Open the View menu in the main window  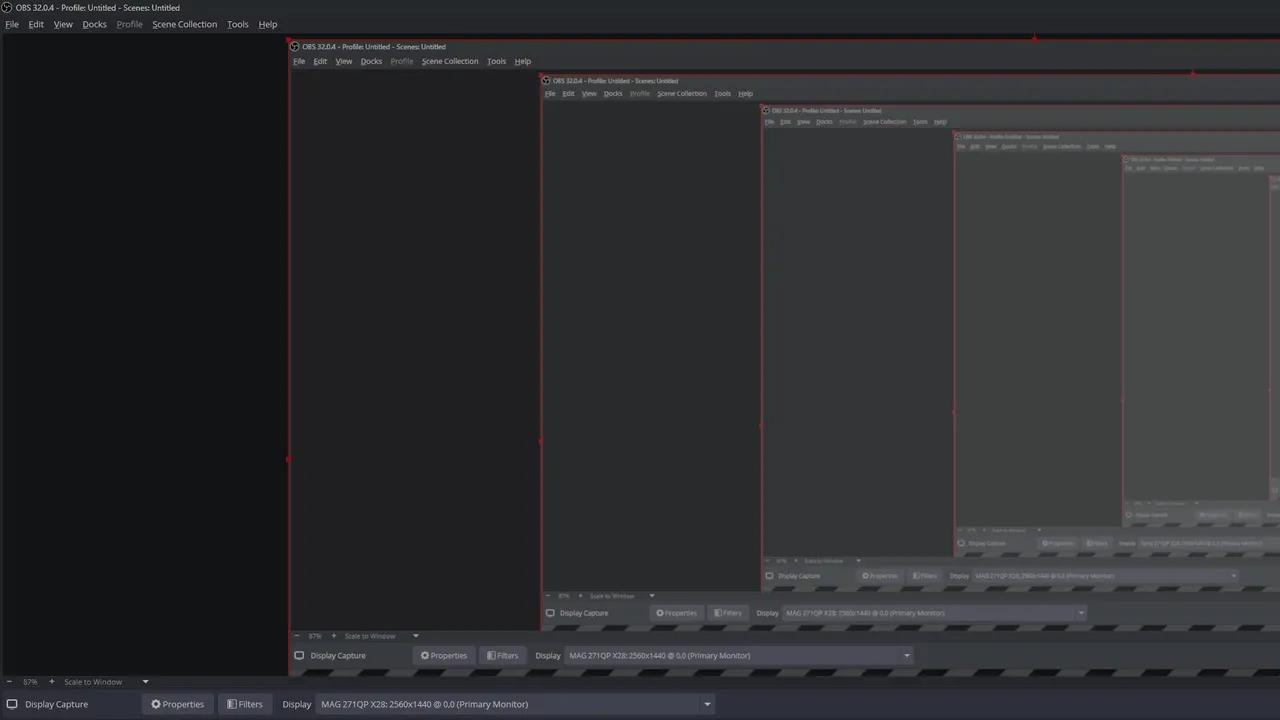click(x=63, y=24)
